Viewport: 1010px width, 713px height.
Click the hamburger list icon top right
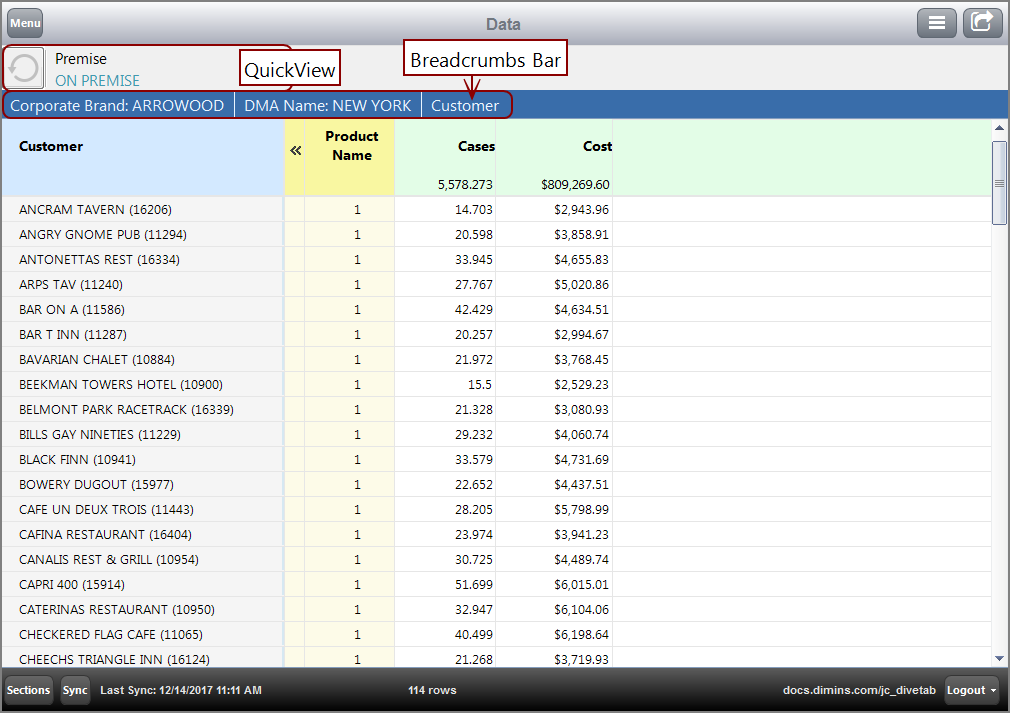tap(937, 23)
